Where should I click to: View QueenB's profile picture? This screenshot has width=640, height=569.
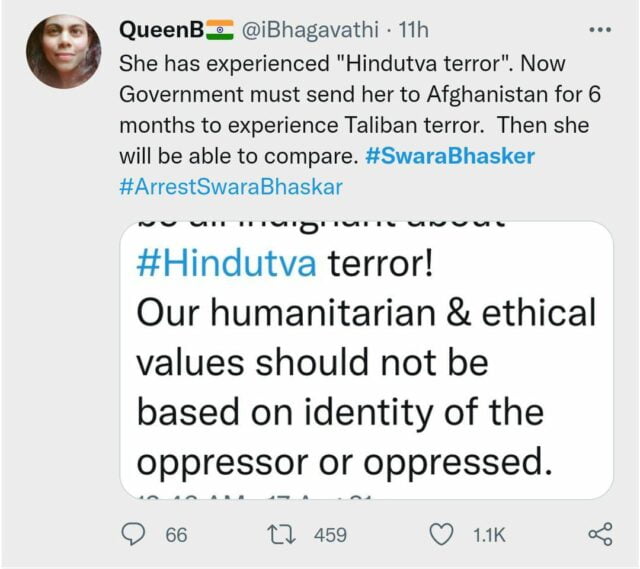(63, 52)
